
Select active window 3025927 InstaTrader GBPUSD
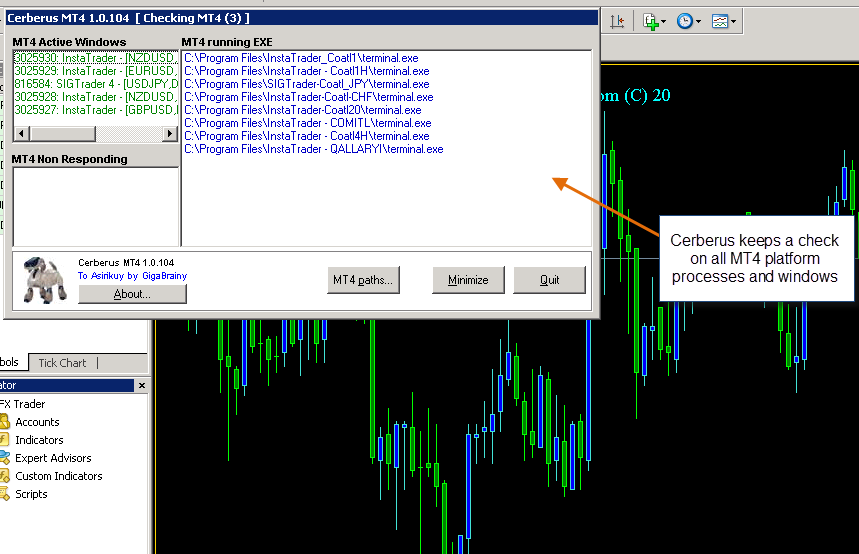click(x=96, y=110)
